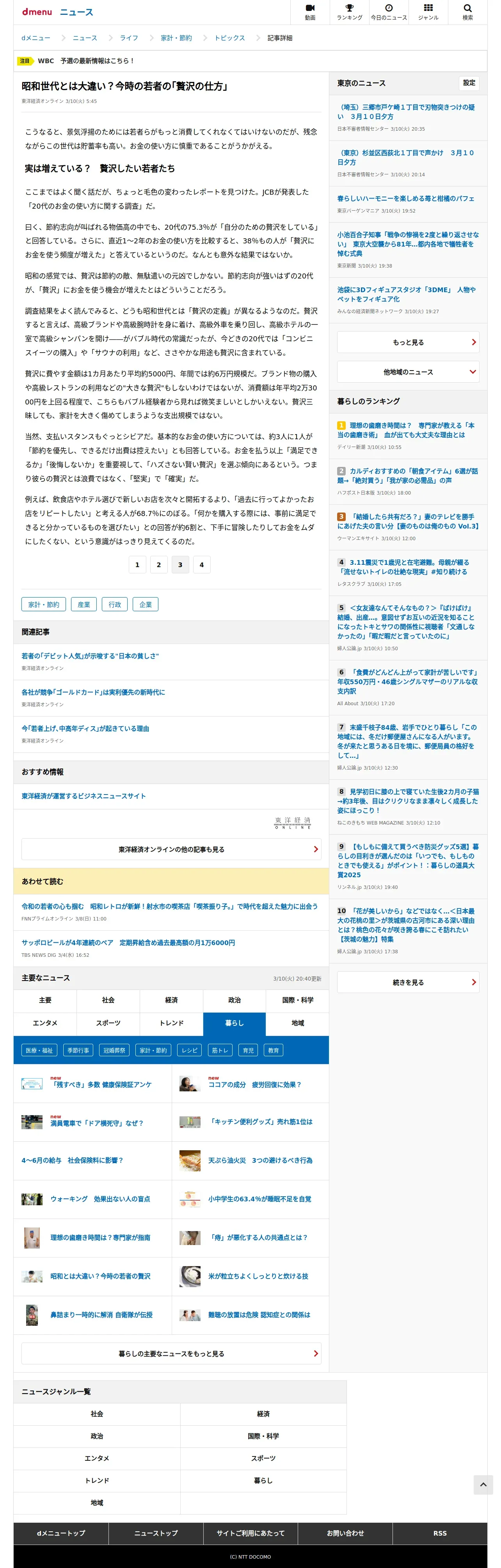501x1568 pixels.
Task: Select the 社会 news tab
Action: pos(108,1000)
